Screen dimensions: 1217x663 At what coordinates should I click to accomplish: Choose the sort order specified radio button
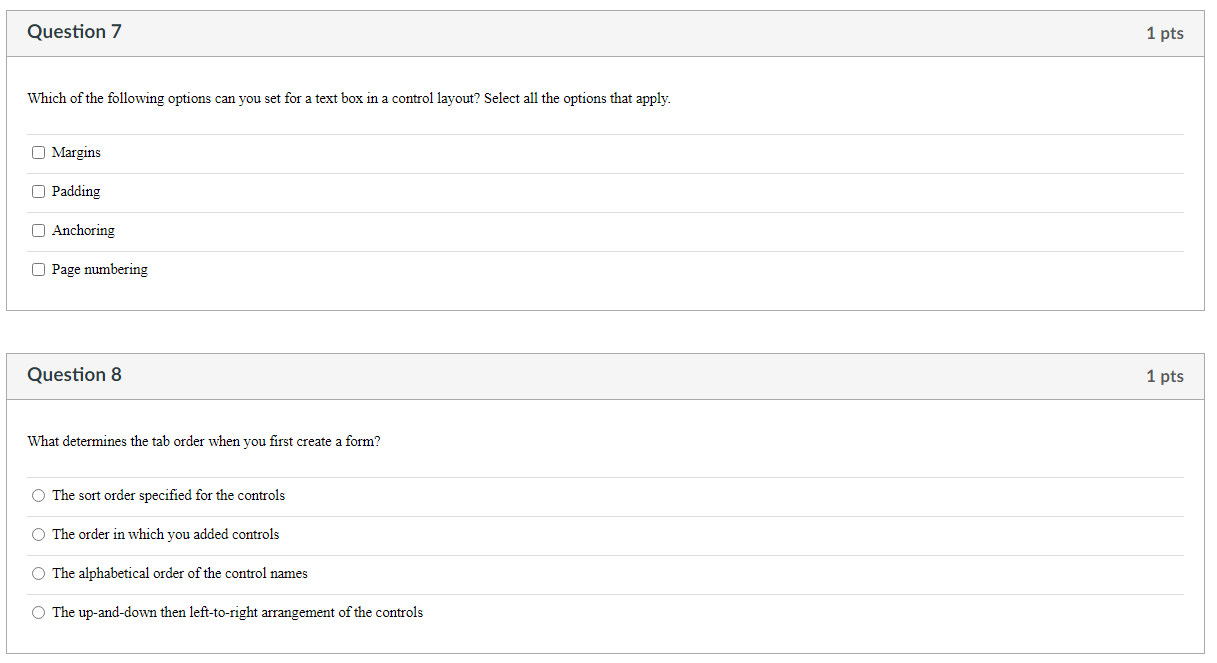pyautogui.click(x=38, y=496)
